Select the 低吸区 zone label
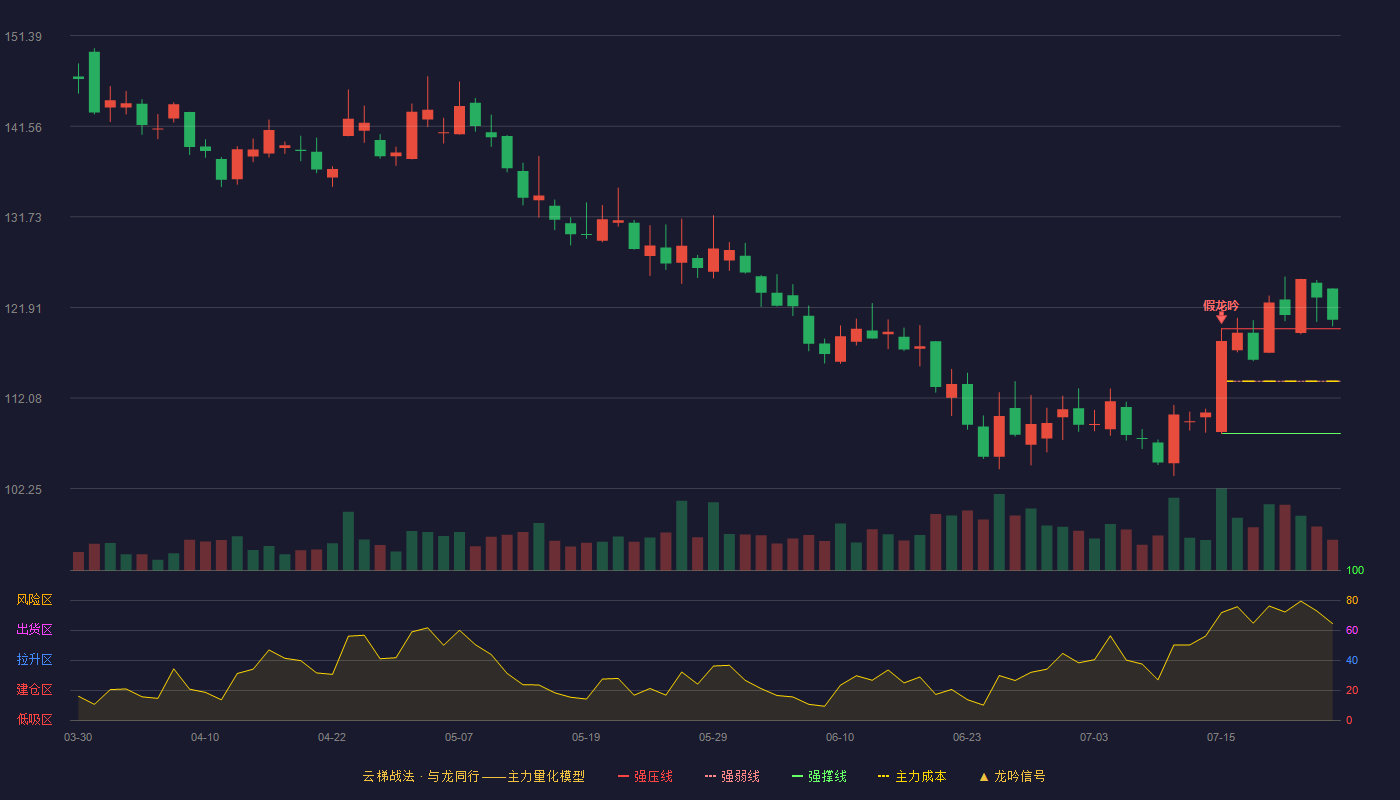 [x=34, y=720]
